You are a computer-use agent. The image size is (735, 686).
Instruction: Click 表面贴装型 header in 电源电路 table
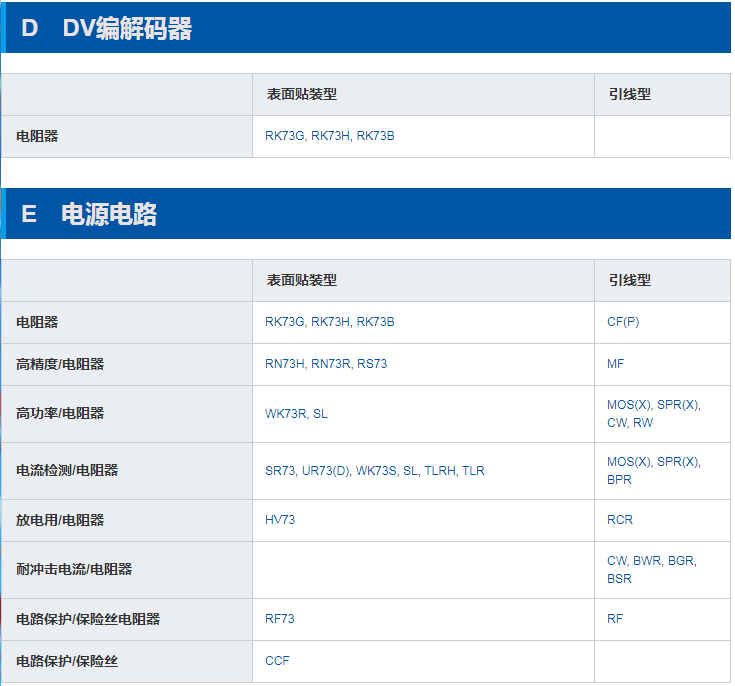(302, 280)
